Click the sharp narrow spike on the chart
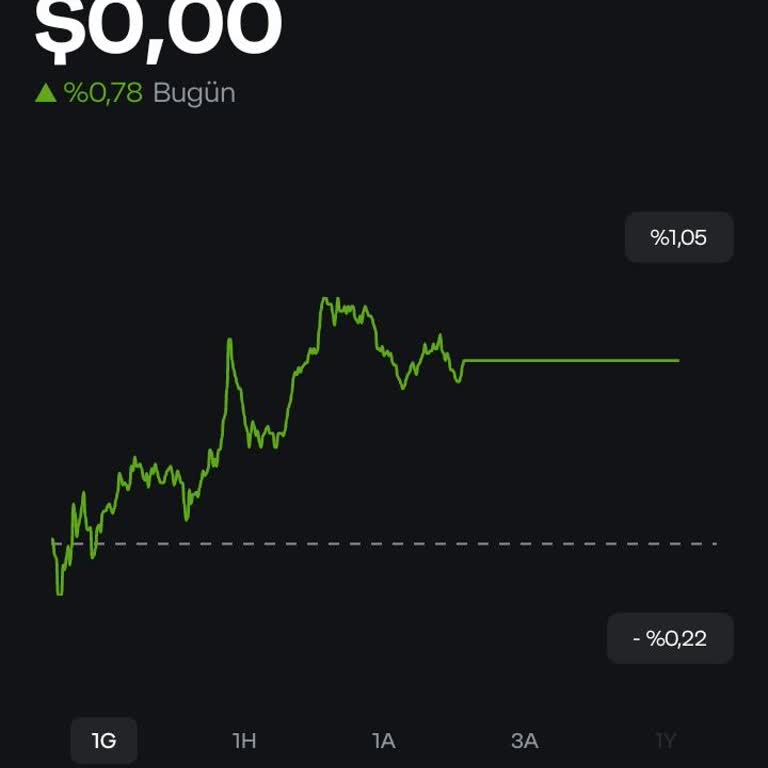 [x=230, y=340]
